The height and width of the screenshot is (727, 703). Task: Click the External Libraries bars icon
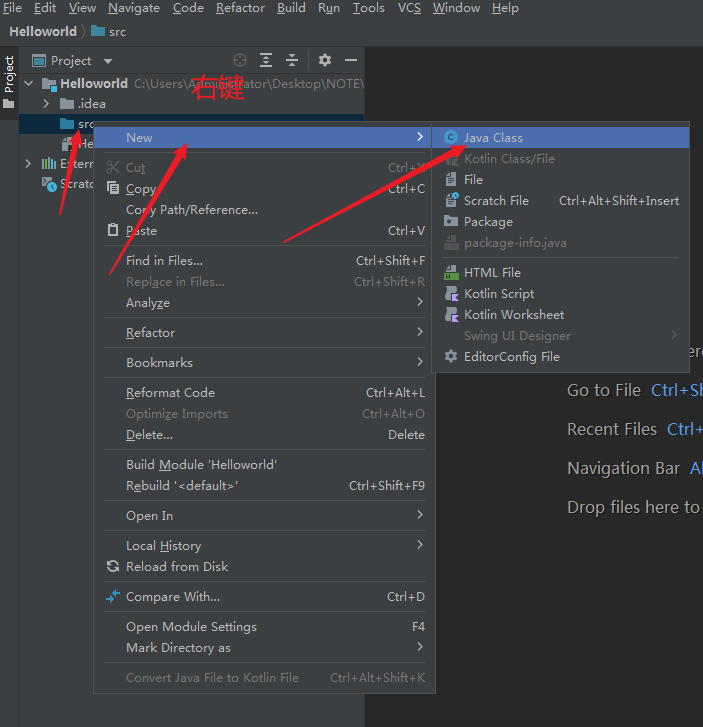point(49,163)
